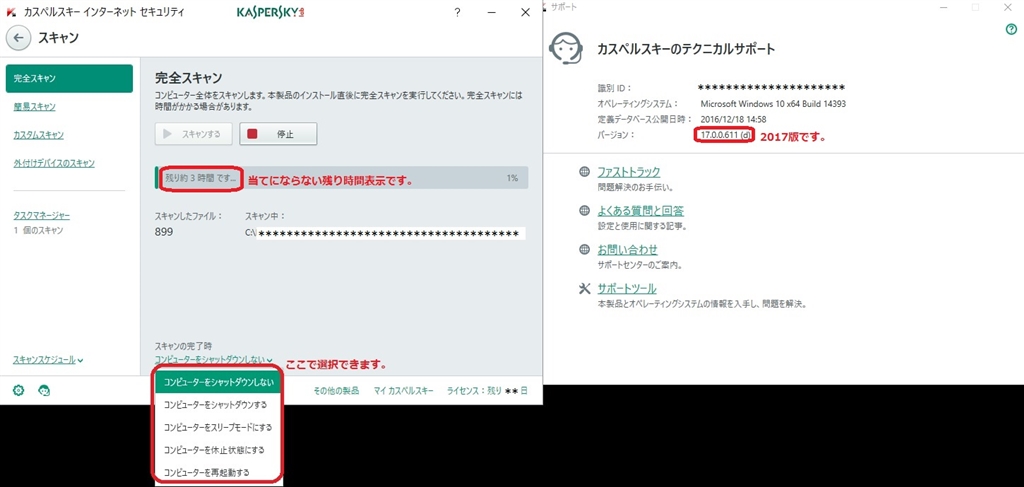Open the ファストトラック link
1024x487 pixels.
[x=629, y=172]
